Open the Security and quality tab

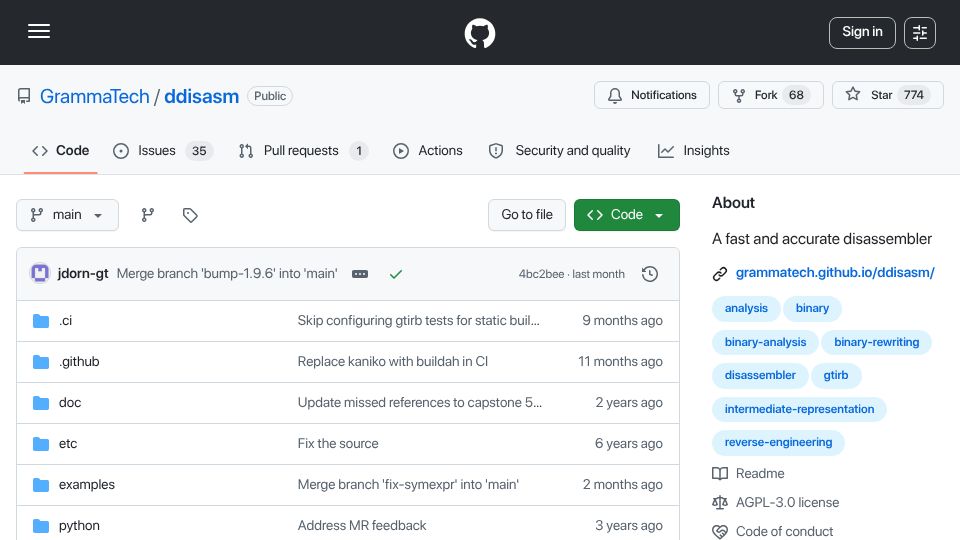coord(560,151)
